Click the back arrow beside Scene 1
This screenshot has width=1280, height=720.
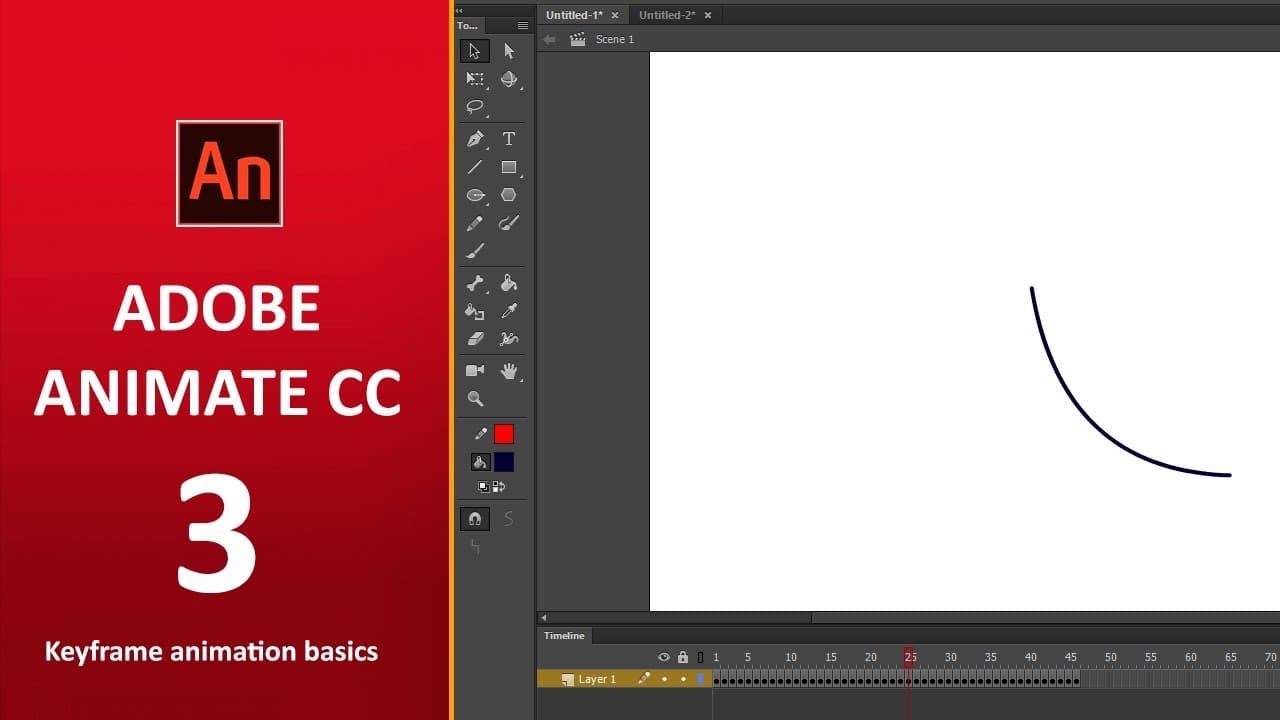tap(549, 39)
